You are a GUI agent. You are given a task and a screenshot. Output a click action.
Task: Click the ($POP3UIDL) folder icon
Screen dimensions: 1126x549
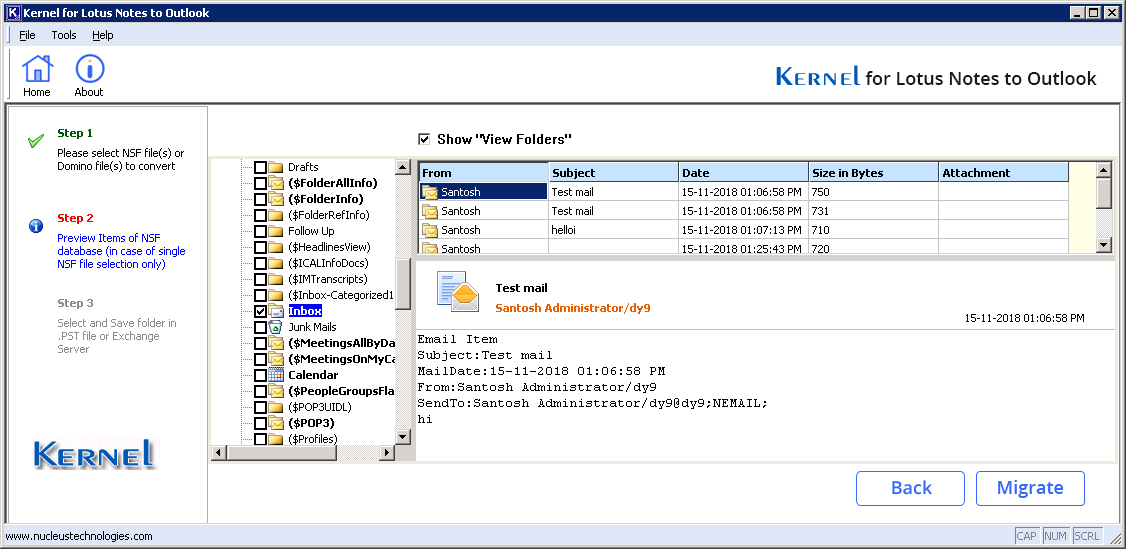pyautogui.click(x=276, y=407)
